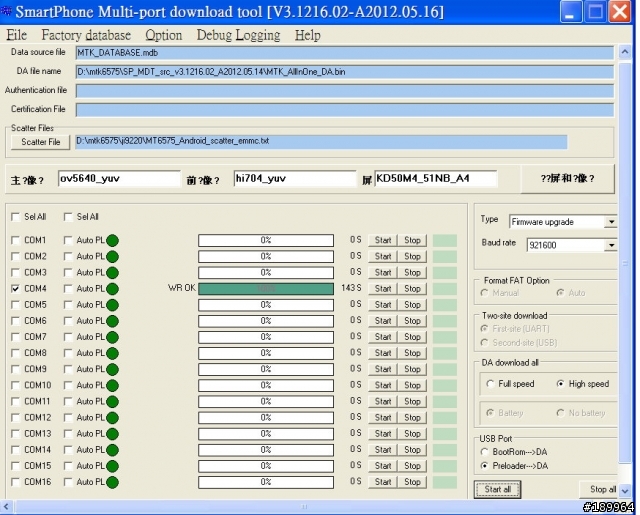640x515 pixels.
Task: Click Stop for COM13
Action: click(412, 434)
